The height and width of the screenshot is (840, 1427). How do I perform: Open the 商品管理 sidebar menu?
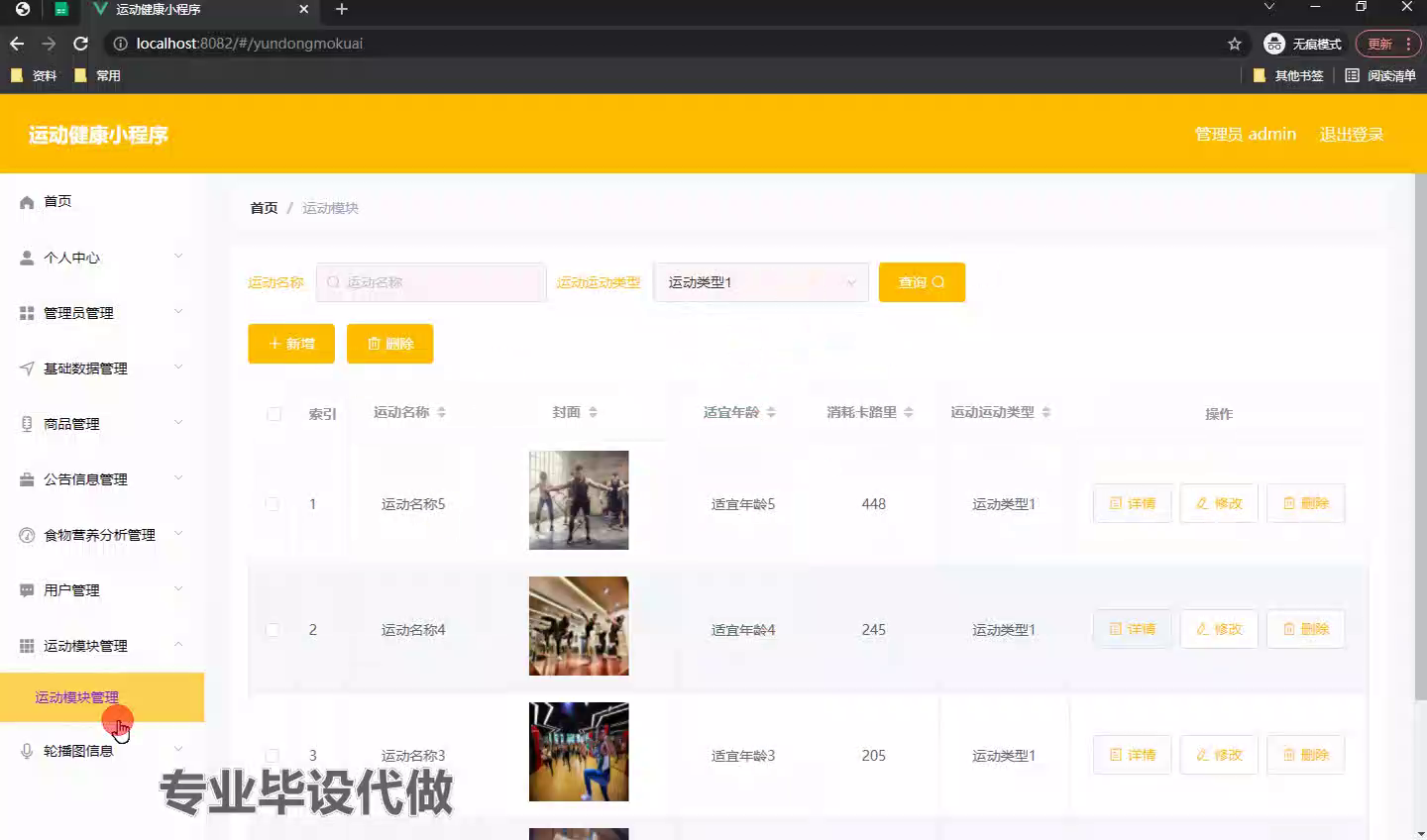[x=102, y=424]
